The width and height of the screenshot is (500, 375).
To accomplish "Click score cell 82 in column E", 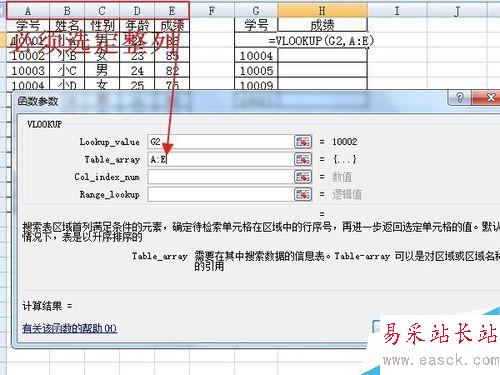I will point(172,70).
